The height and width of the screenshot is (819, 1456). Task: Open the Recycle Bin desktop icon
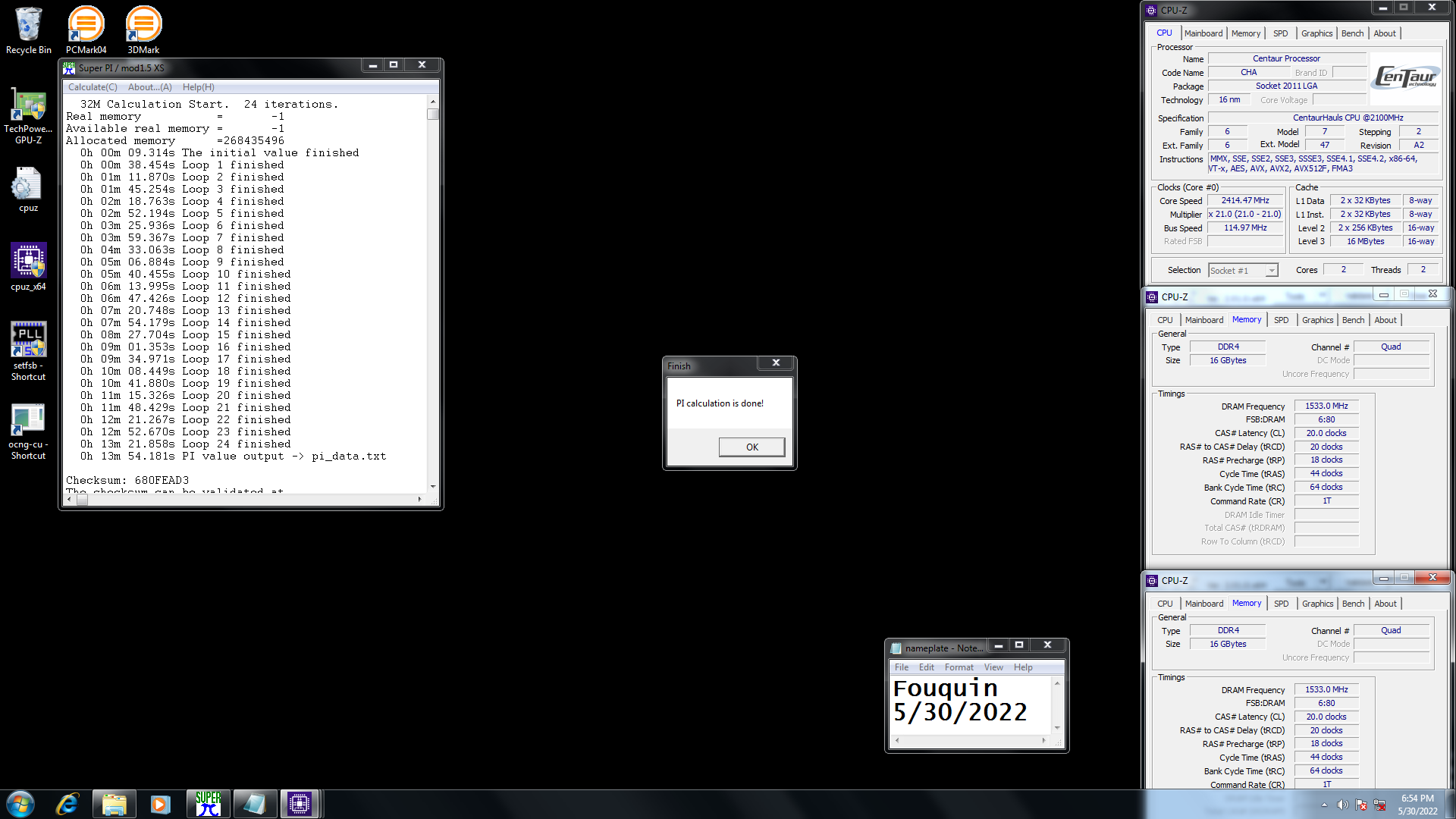click(29, 30)
